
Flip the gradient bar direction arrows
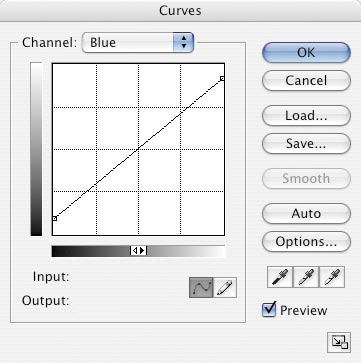[138, 251]
